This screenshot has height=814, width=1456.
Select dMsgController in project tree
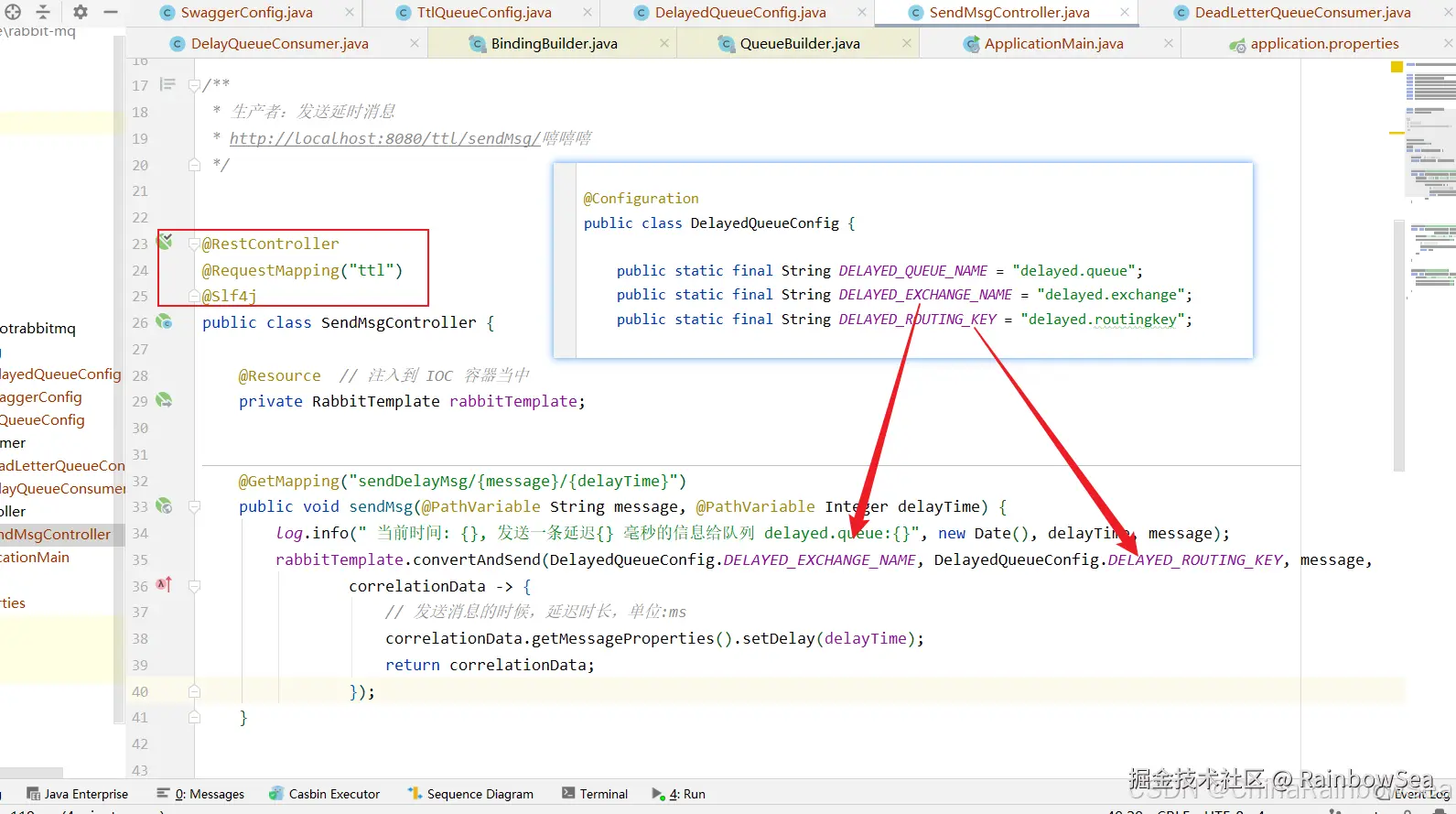point(55,534)
